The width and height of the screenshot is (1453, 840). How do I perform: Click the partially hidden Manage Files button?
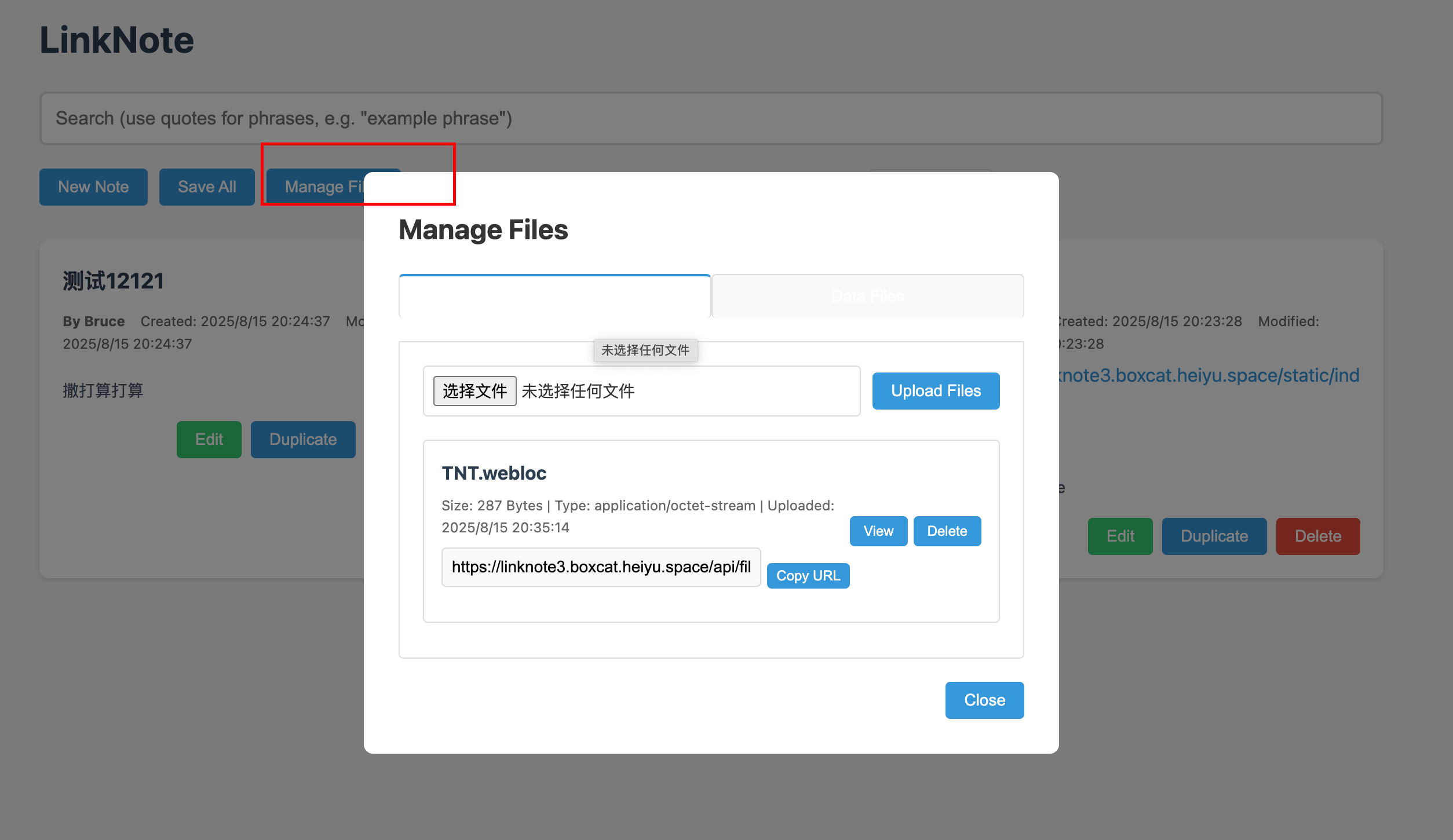[x=315, y=187]
